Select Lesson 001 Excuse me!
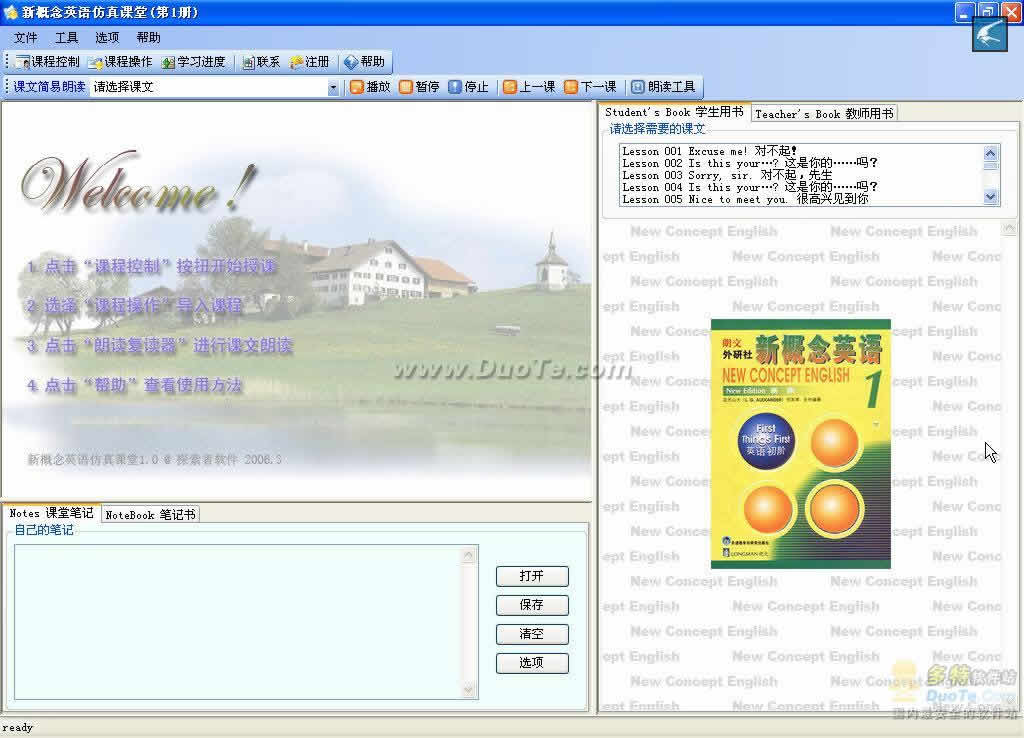The width and height of the screenshot is (1024, 738). pos(709,151)
